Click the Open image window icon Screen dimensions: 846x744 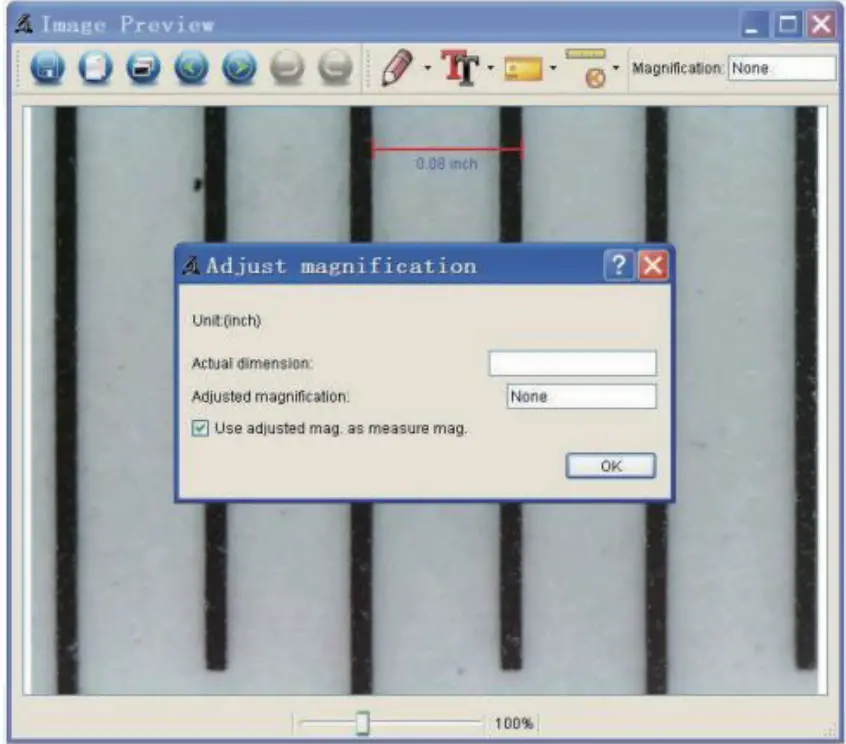[143, 68]
